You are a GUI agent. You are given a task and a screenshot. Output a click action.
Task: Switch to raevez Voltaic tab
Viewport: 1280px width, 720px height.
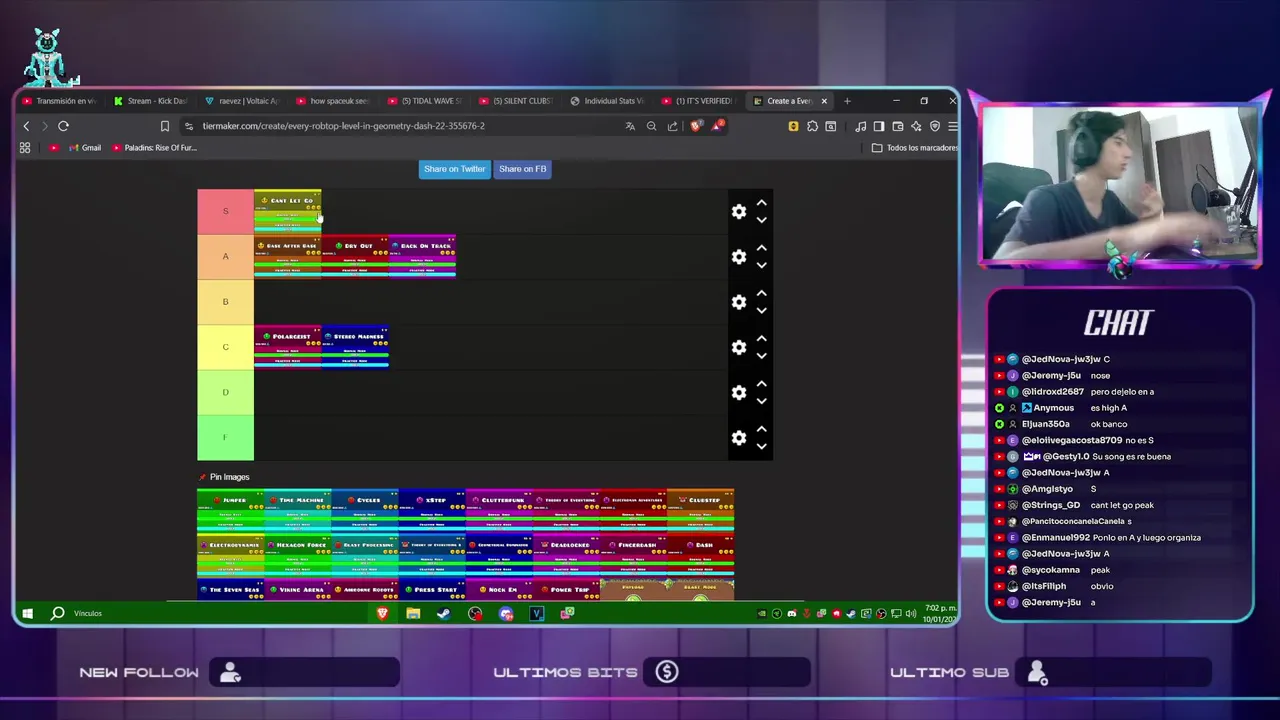pyautogui.click(x=241, y=101)
